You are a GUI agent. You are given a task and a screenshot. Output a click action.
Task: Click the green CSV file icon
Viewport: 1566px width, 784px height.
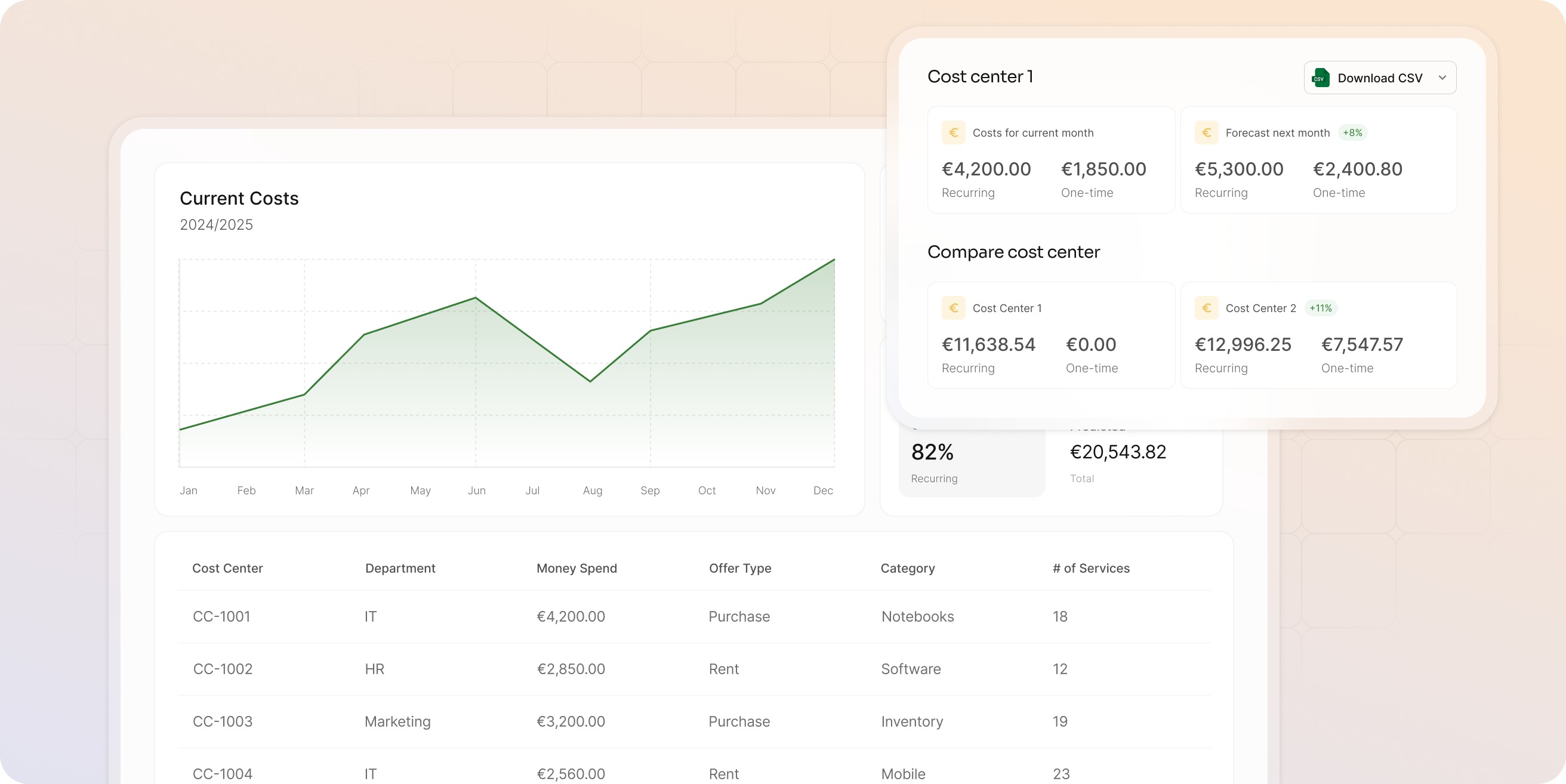[1320, 78]
